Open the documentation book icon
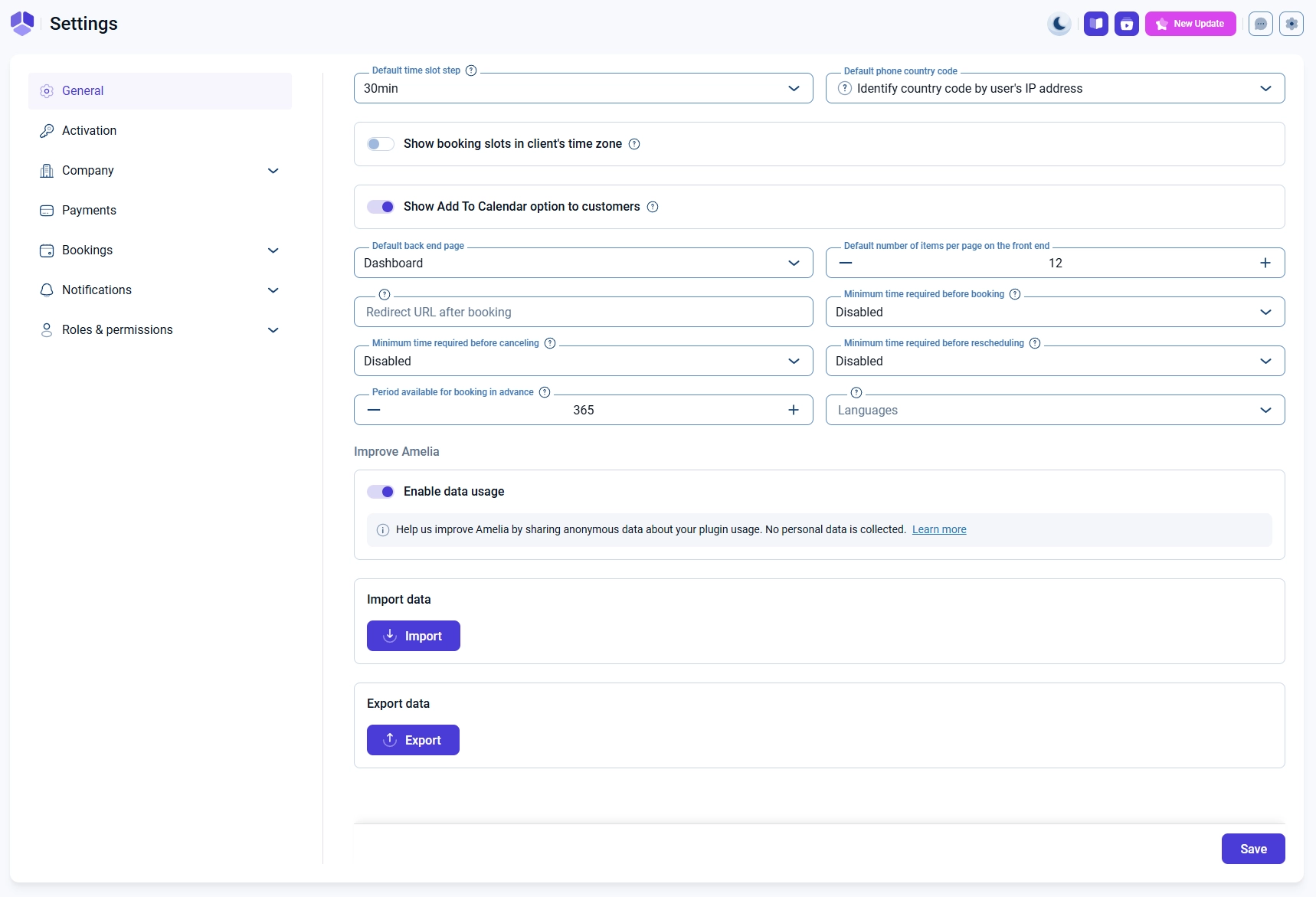 [x=1096, y=24]
